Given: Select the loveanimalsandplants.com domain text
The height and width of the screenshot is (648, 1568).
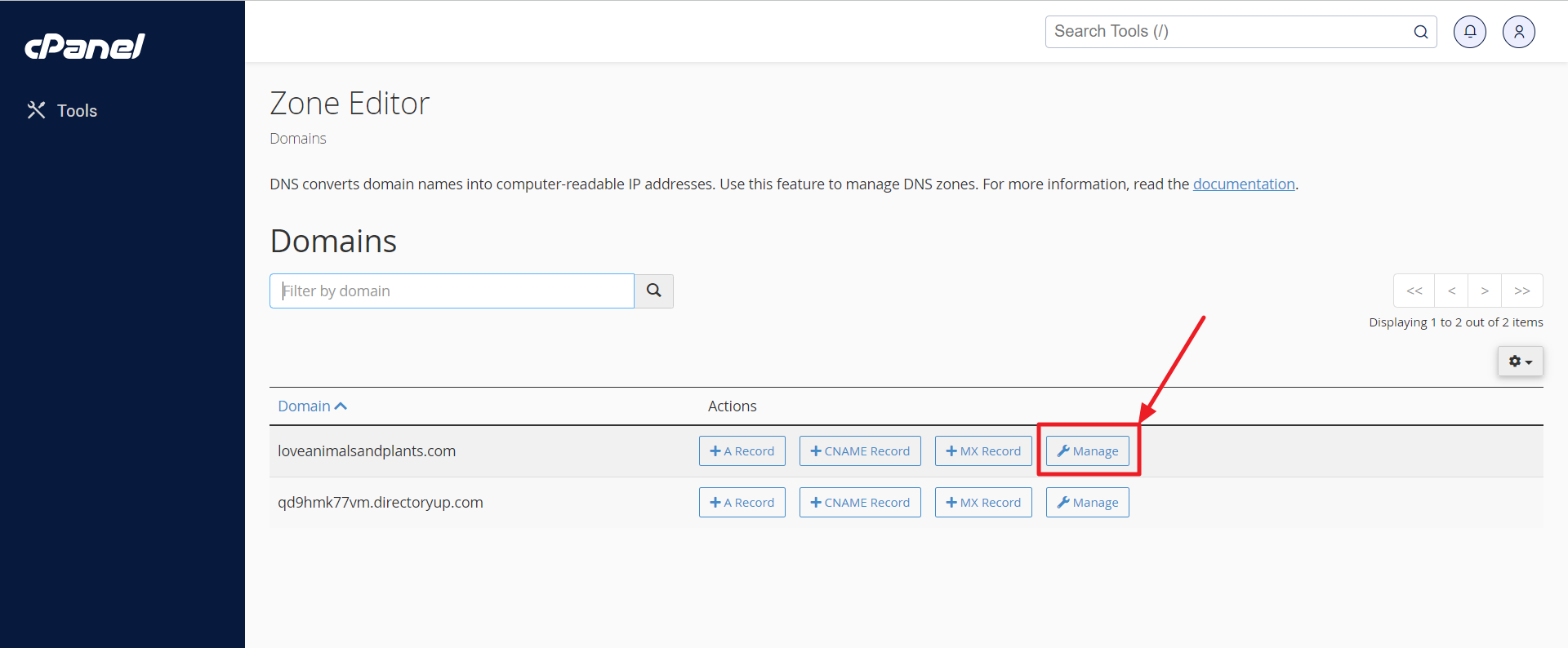Looking at the screenshot, I should (x=367, y=451).
